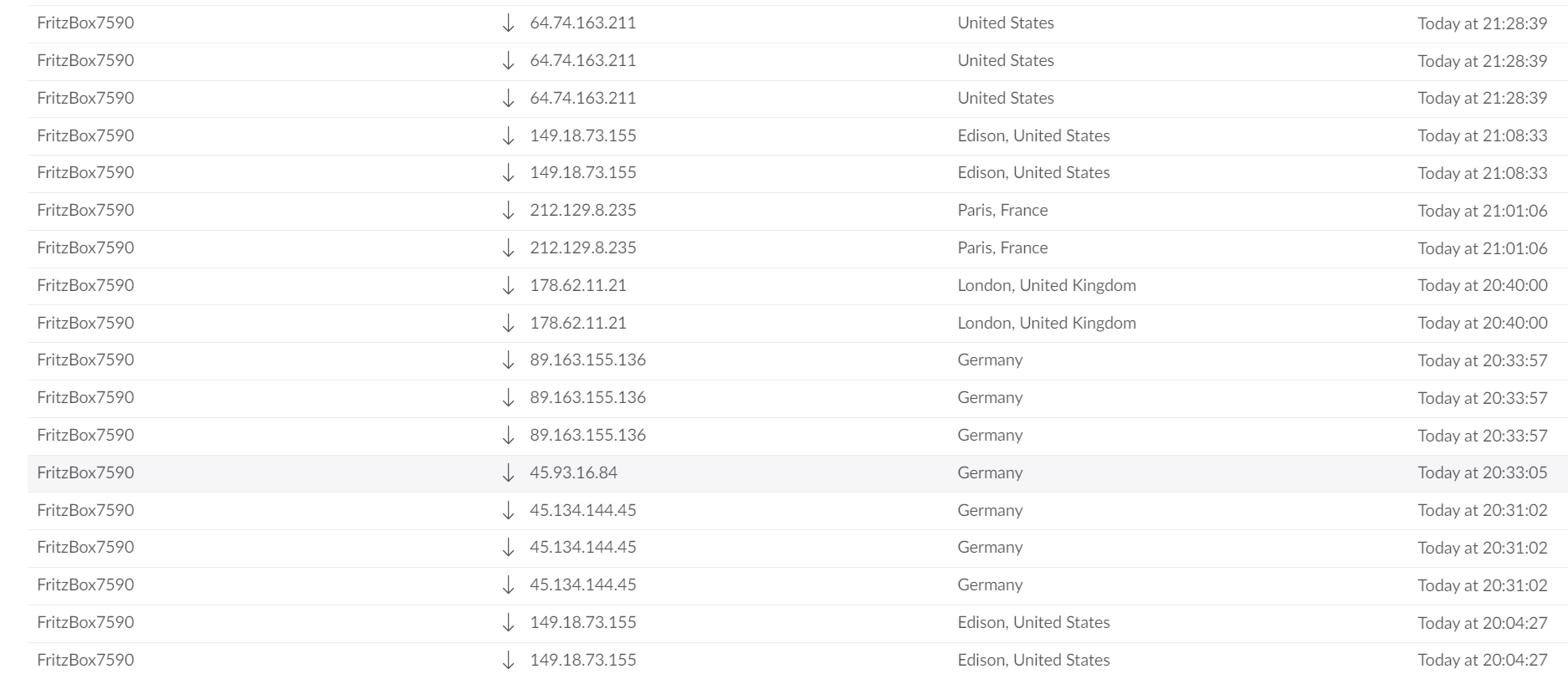This screenshot has height=674, width=1568.
Task: Click FritzBox7590 in the highlighted 45.93.16.84 row
Action: pos(85,472)
